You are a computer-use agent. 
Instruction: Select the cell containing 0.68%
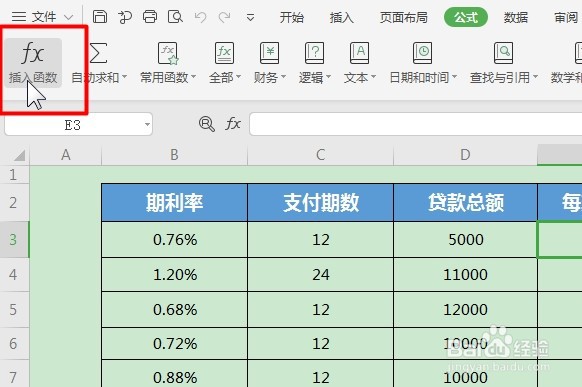pos(174,309)
